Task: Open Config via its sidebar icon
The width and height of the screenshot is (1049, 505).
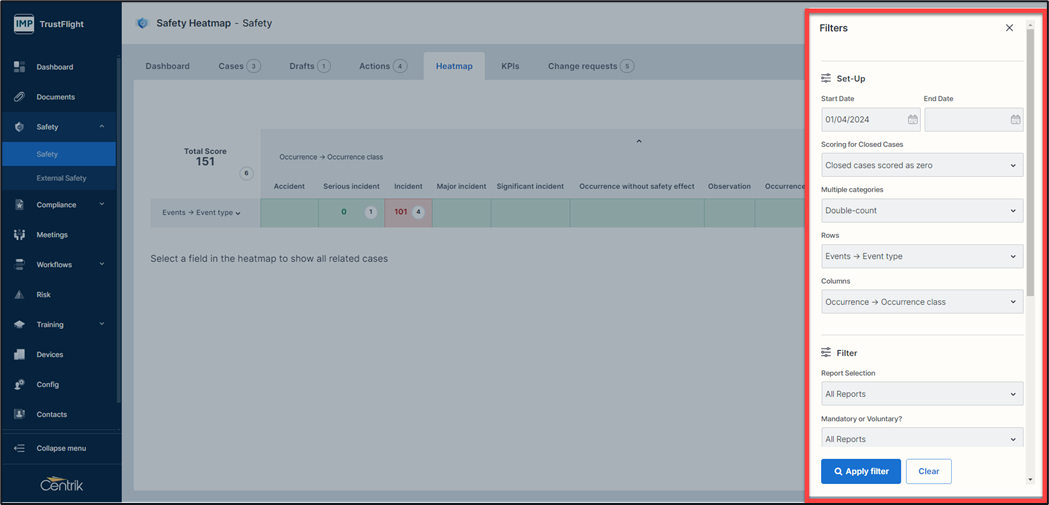Action: (19, 384)
